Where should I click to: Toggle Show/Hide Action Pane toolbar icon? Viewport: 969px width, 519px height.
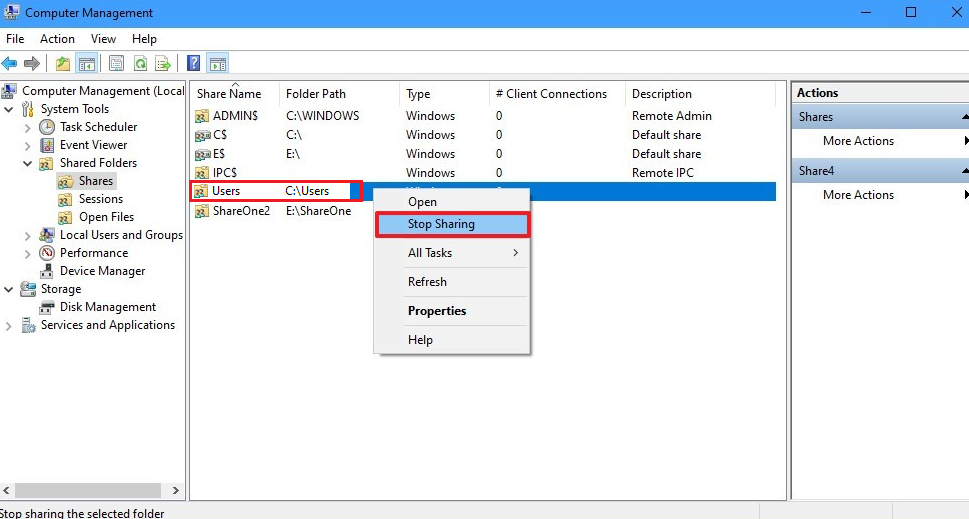click(218, 63)
